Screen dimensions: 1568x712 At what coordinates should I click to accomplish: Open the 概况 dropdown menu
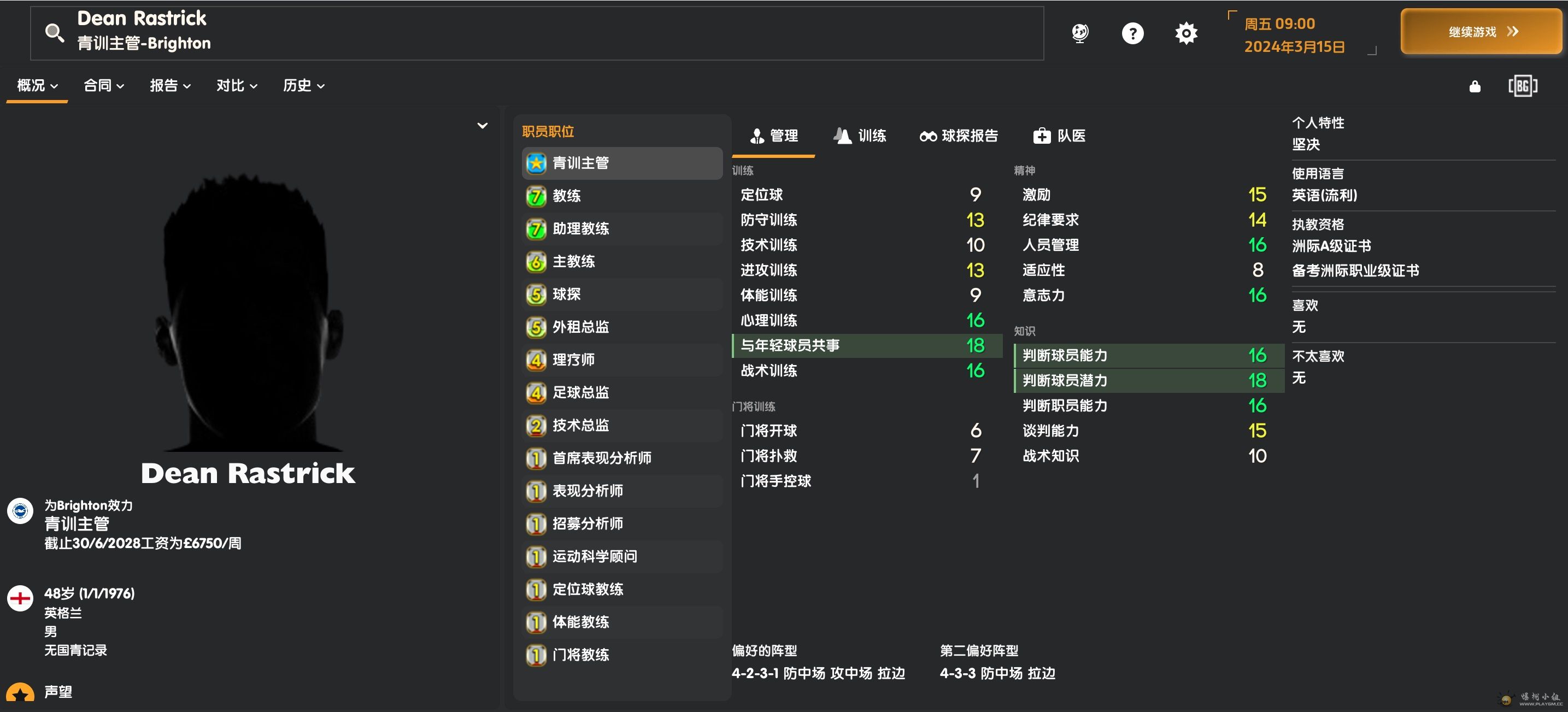coord(37,86)
